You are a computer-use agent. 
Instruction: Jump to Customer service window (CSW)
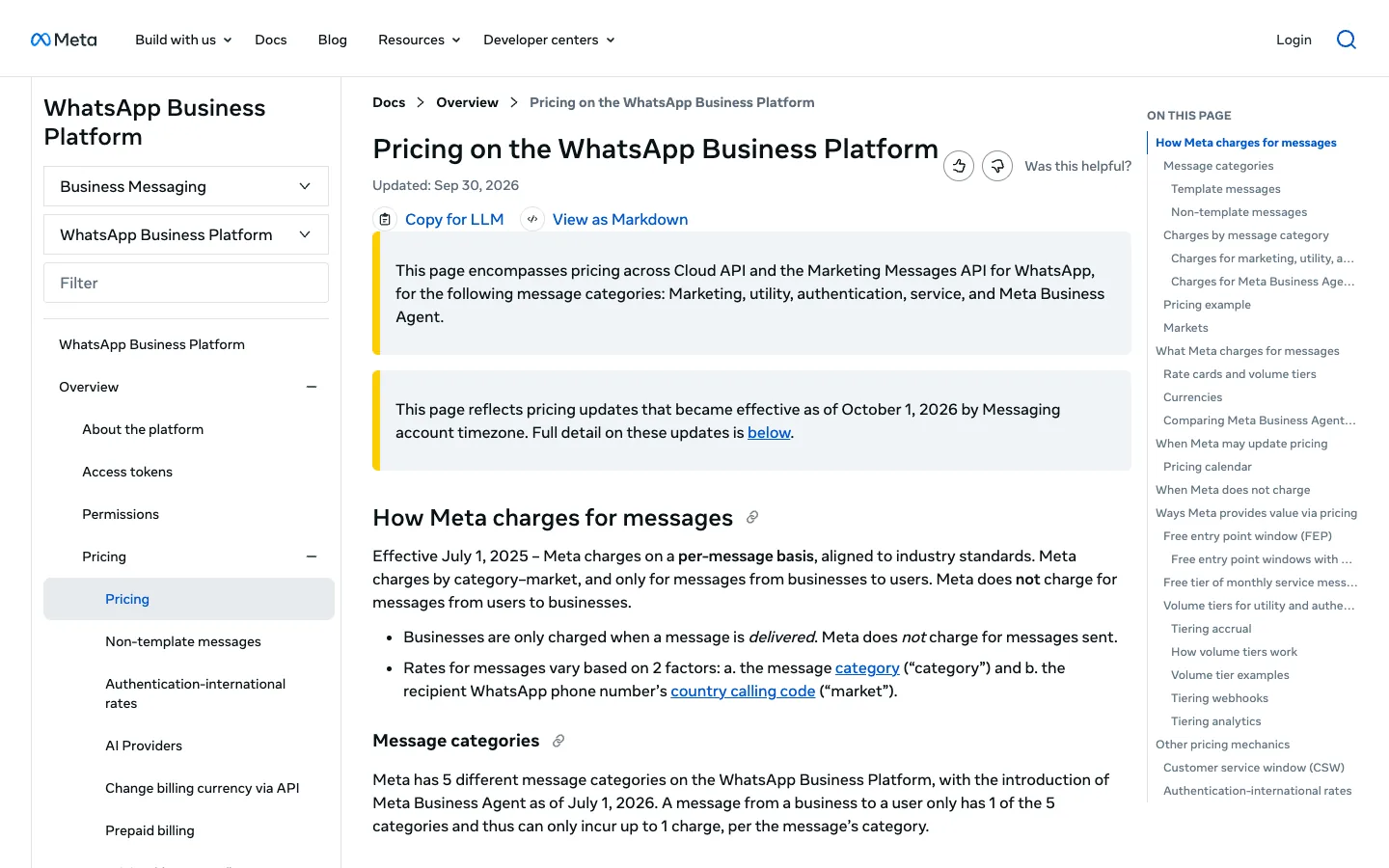tap(1254, 768)
